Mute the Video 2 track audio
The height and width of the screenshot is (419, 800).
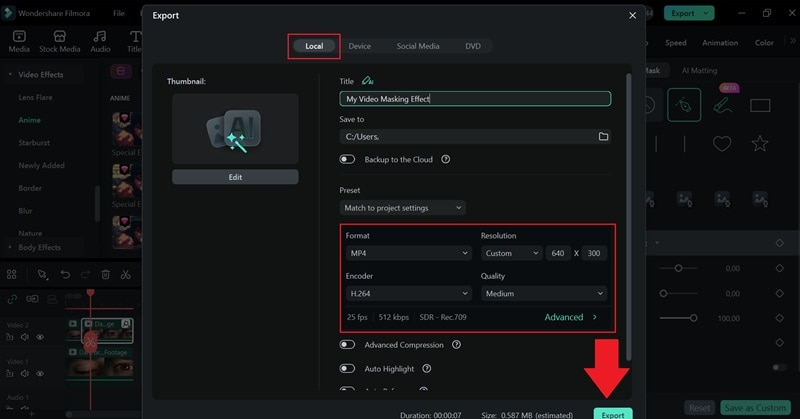(x=24, y=337)
